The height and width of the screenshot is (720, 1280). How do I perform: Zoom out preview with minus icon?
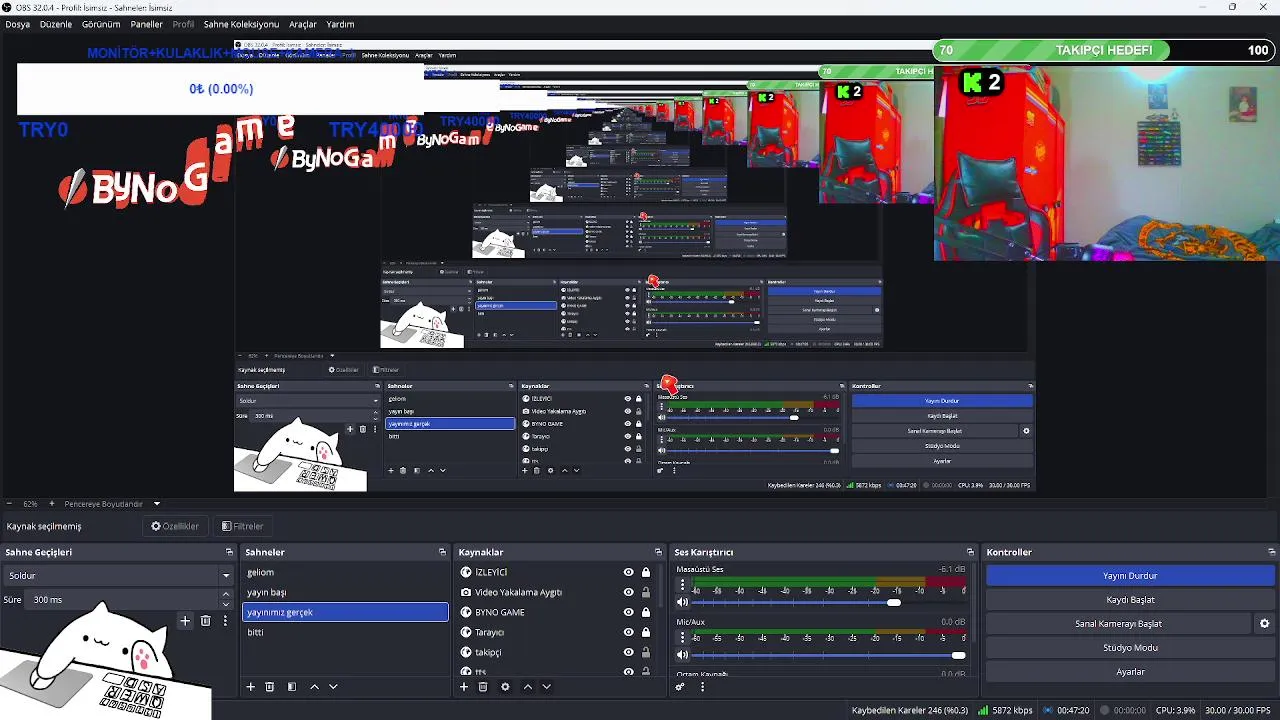click(9, 504)
